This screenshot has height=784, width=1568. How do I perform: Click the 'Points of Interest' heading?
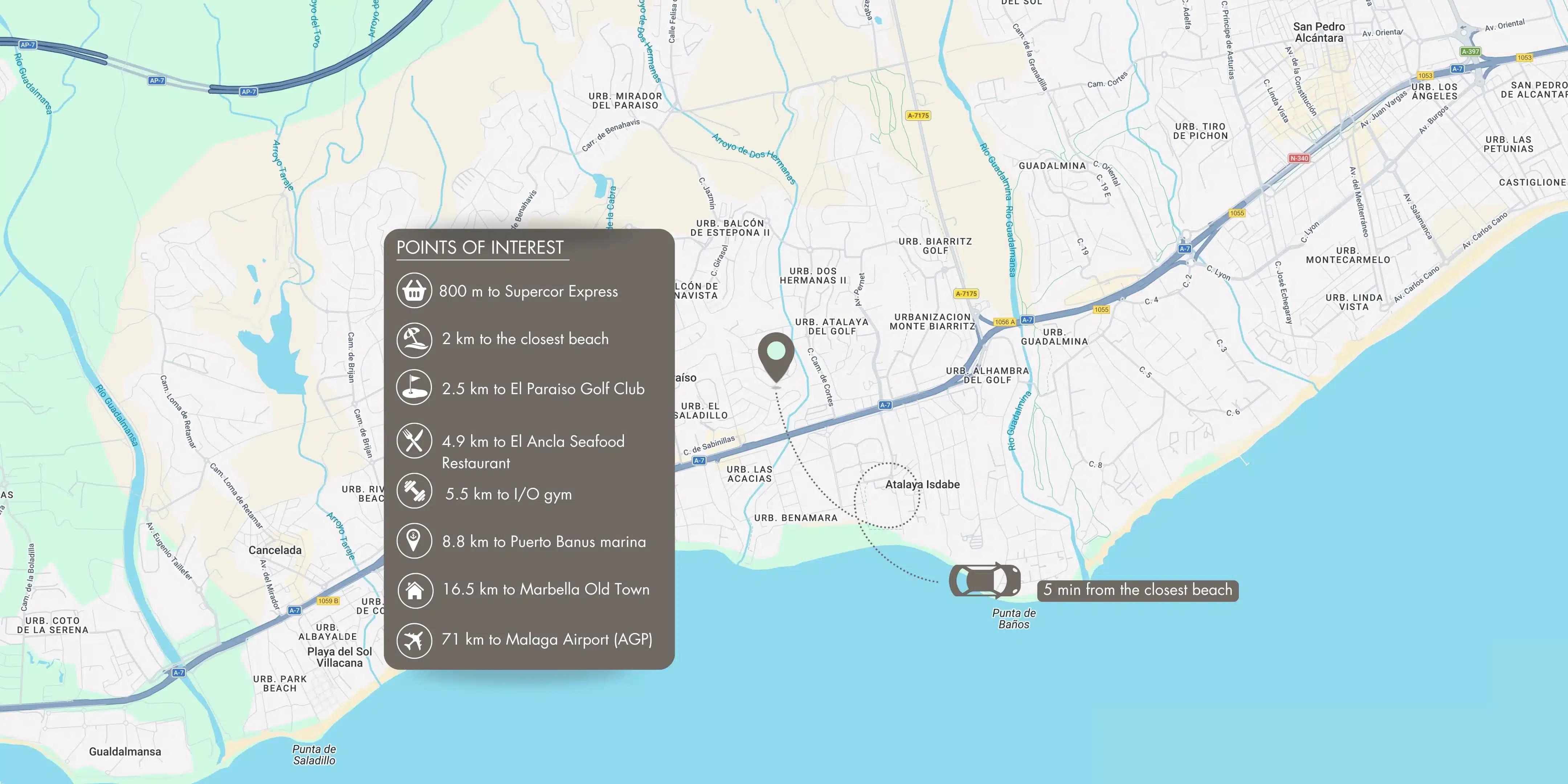479,248
